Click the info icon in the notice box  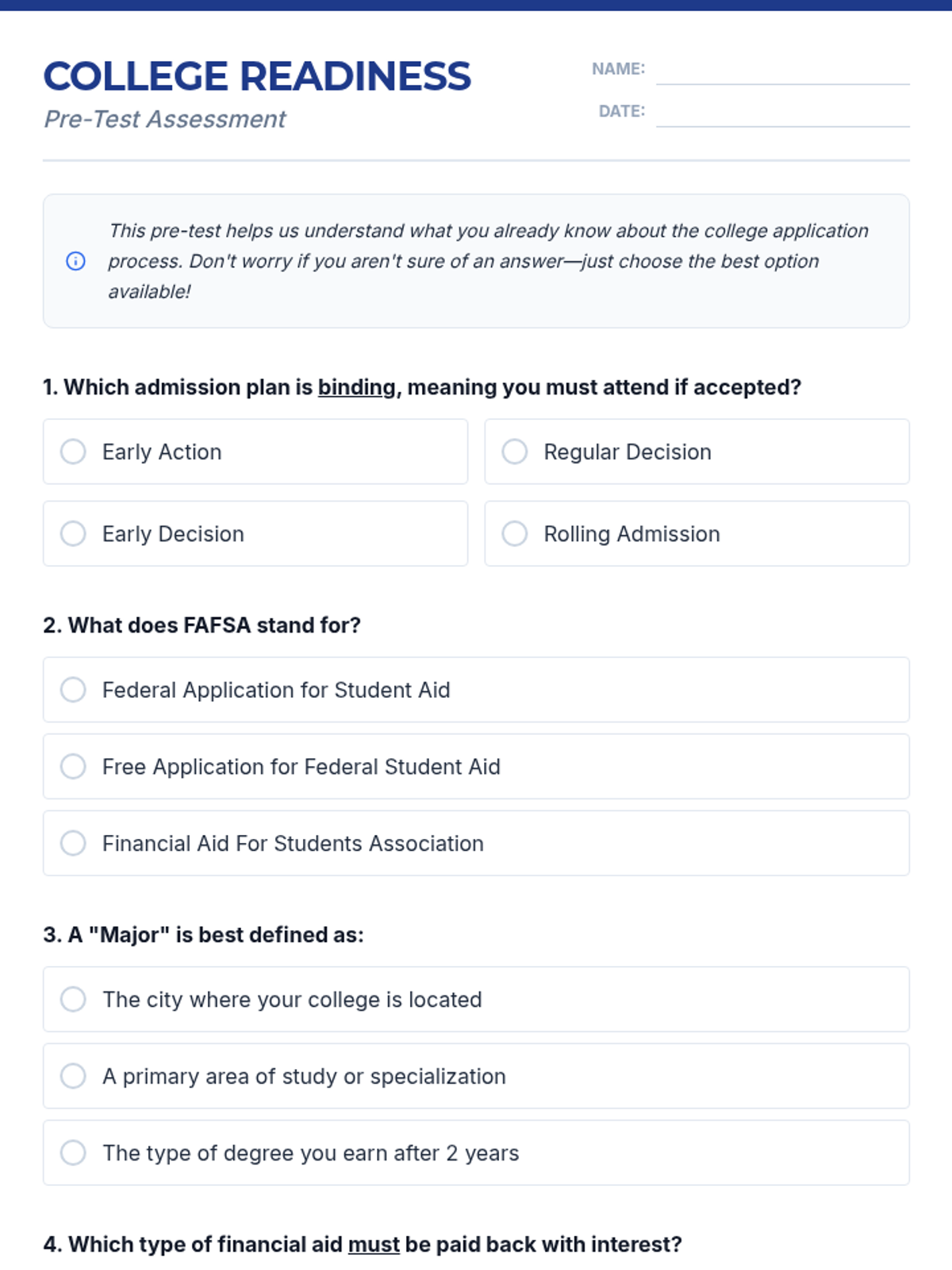(75, 261)
